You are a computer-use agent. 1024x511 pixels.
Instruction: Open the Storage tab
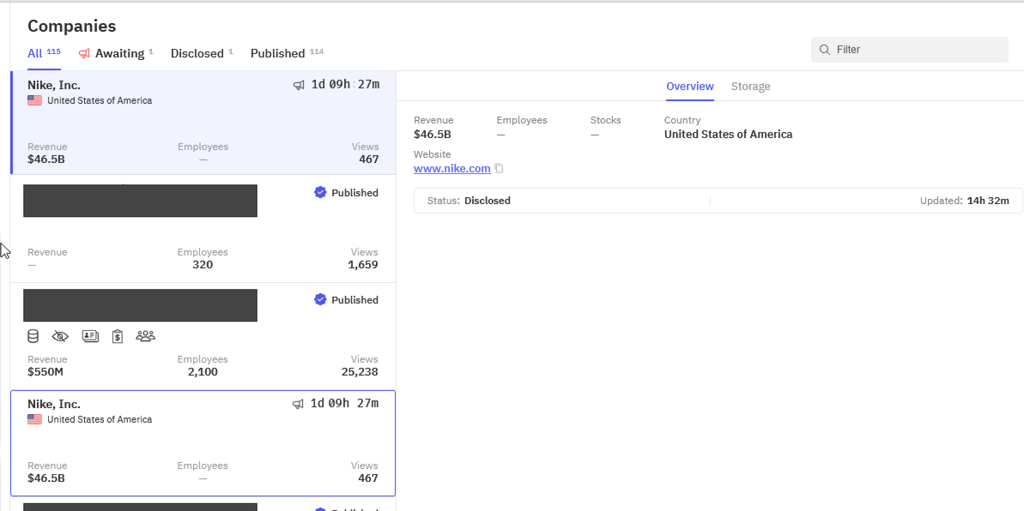click(750, 86)
